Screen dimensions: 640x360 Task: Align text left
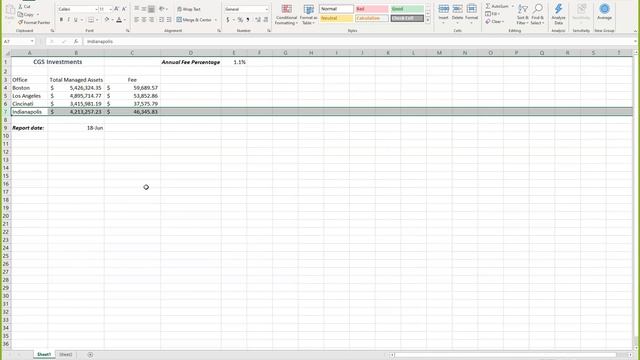137,20
